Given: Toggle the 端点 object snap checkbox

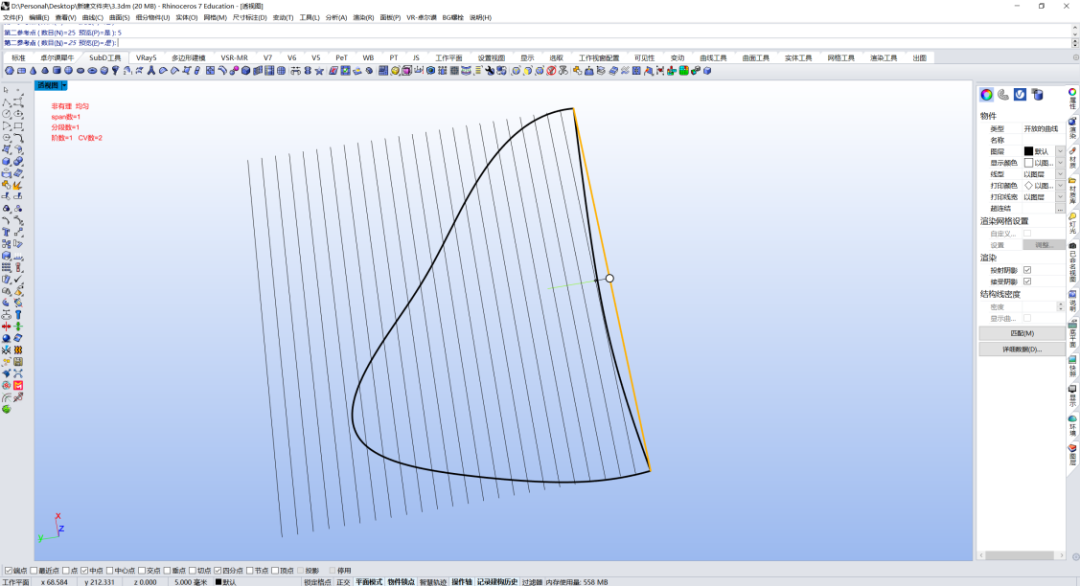Looking at the screenshot, I should (x=8, y=571).
